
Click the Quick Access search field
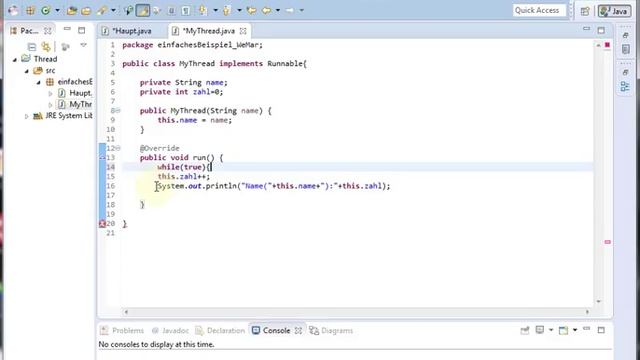tap(539, 11)
